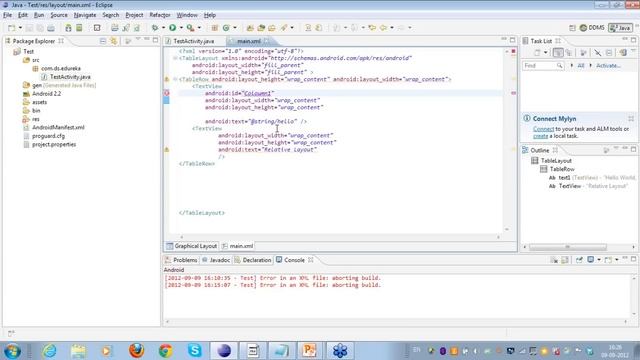Image resolution: width=640 pixels, height=360 pixels.
Task: Open the Window menu
Action: 187,15
